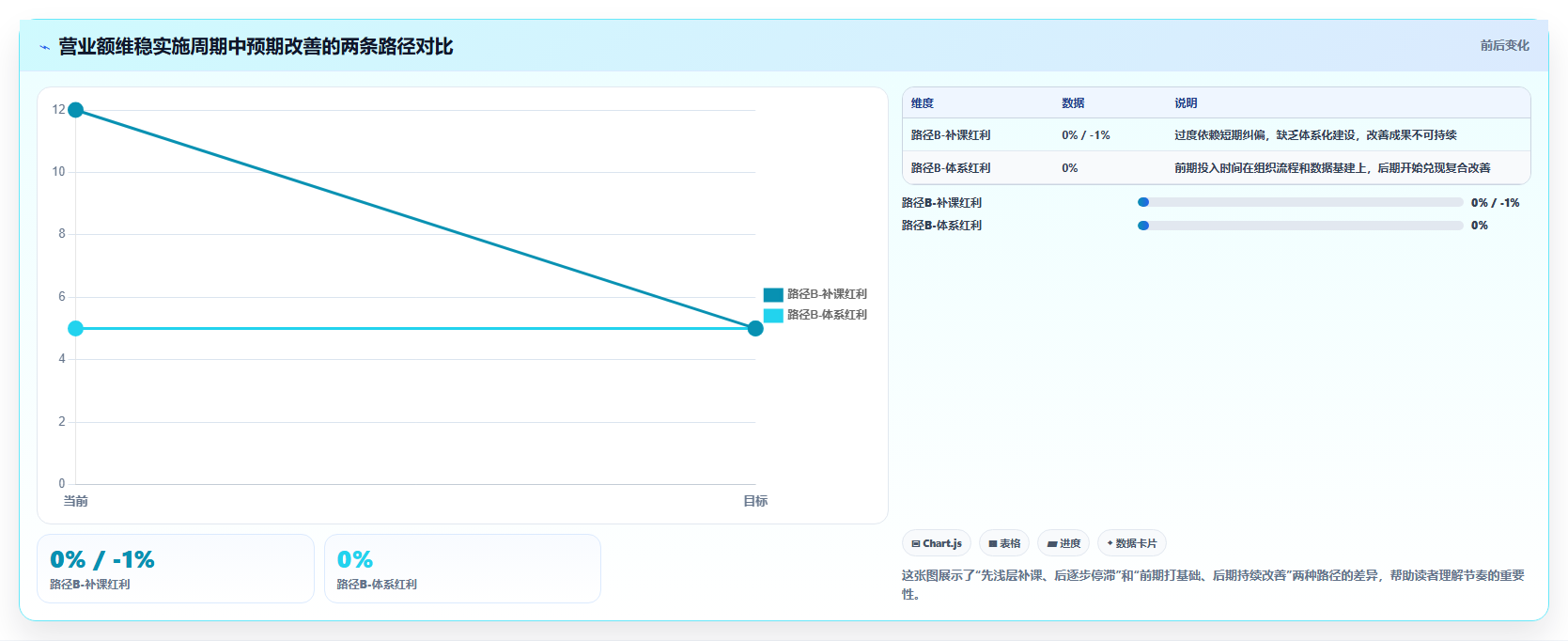1568x641 pixels.
Task: Click the 路径B-补课红利 progress bar
Action: click(x=1300, y=202)
